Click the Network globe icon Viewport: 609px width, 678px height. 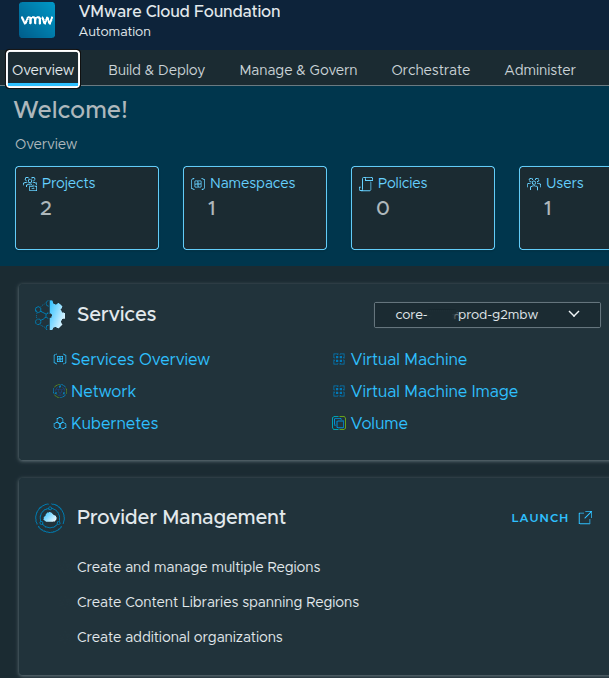click(60, 391)
